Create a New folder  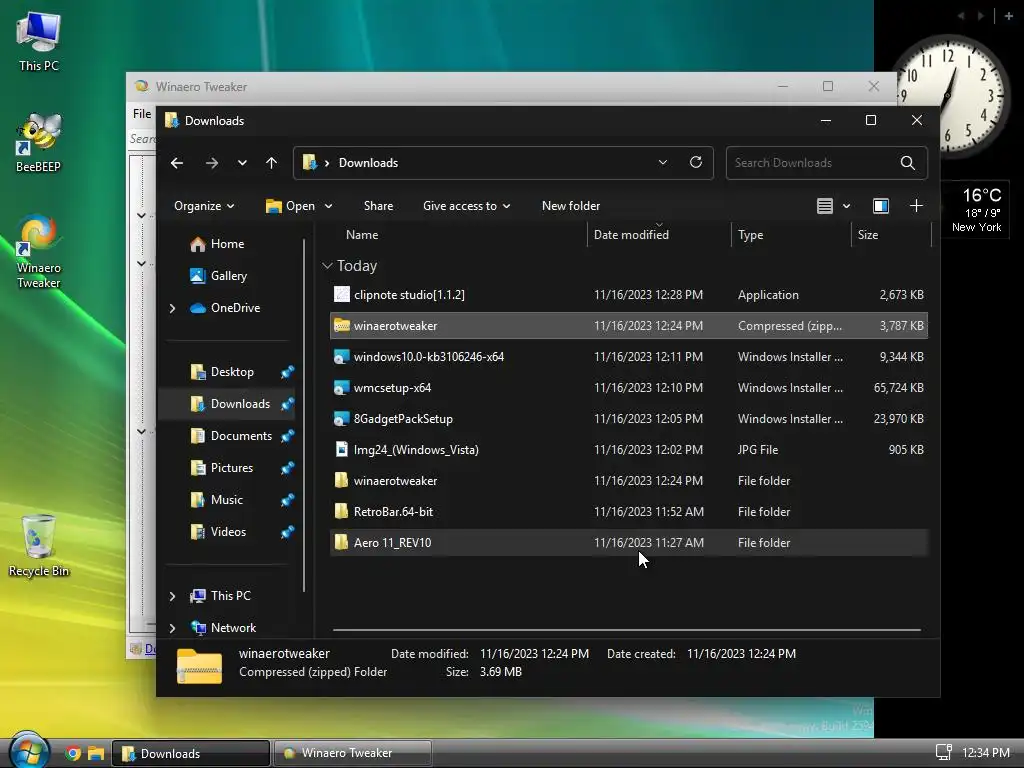tap(571, 206)
